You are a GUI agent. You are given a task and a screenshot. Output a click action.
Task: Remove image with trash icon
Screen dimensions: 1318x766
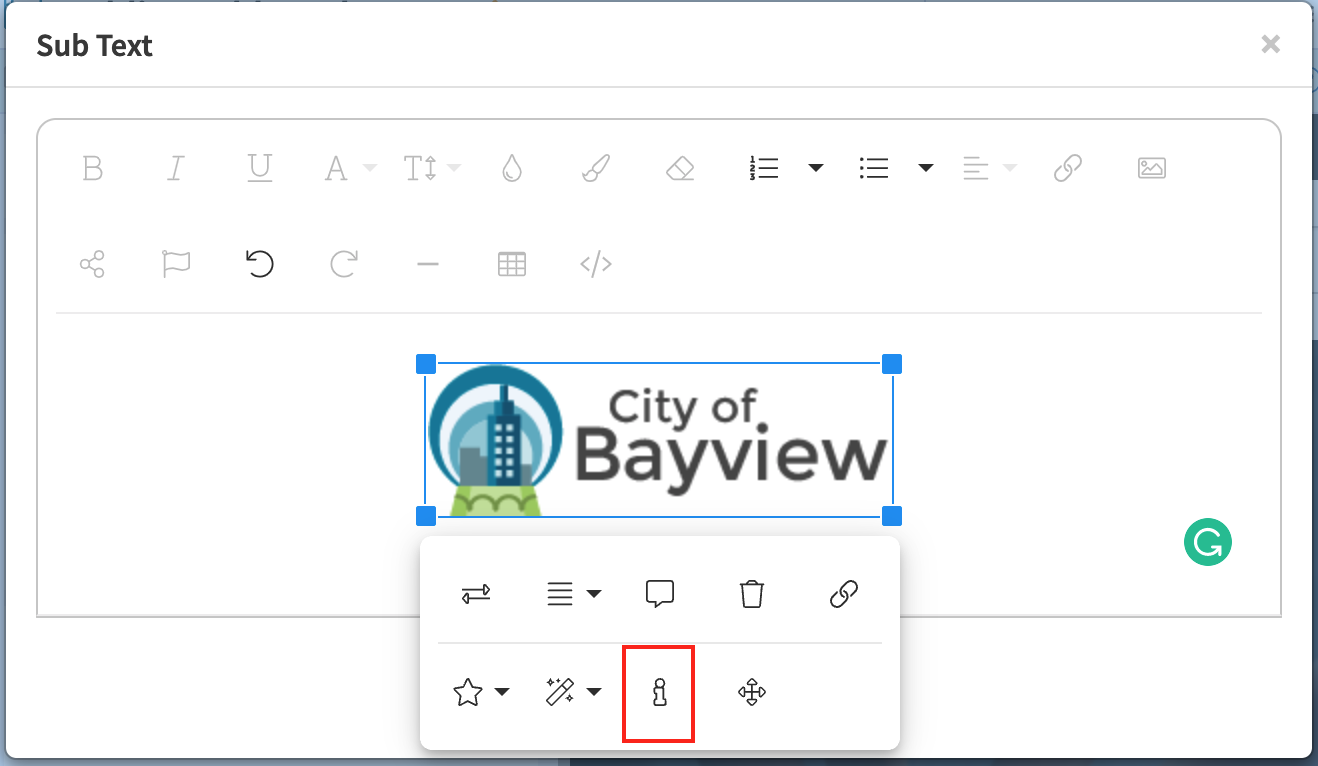tap(751, 594)
